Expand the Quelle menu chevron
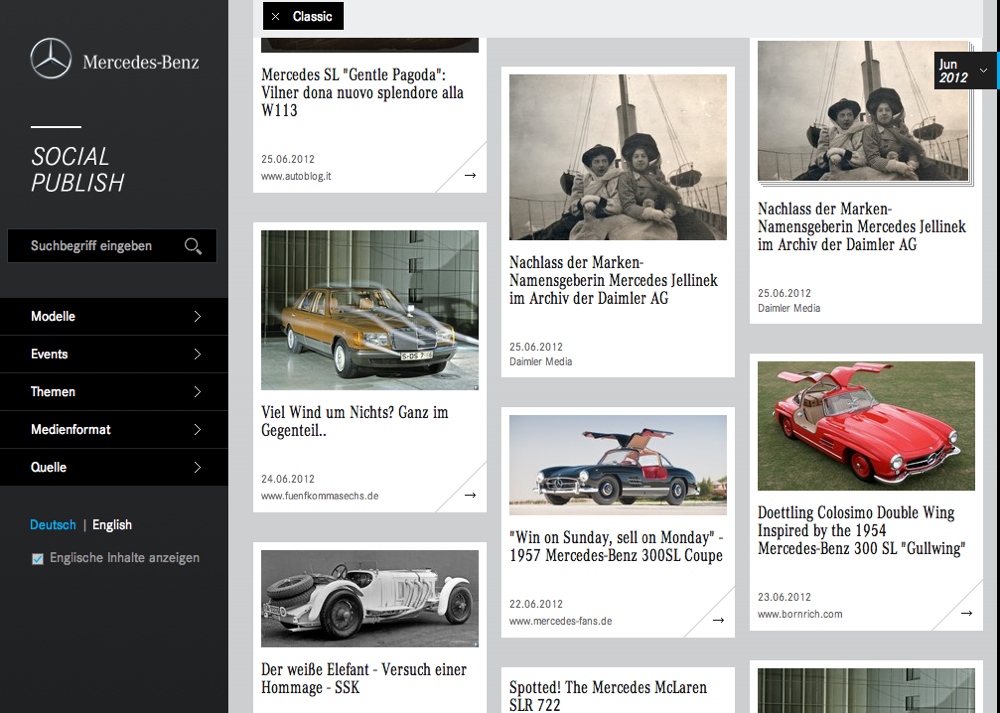This screenshot has width=1000, height=713. [x=197, y=467]
